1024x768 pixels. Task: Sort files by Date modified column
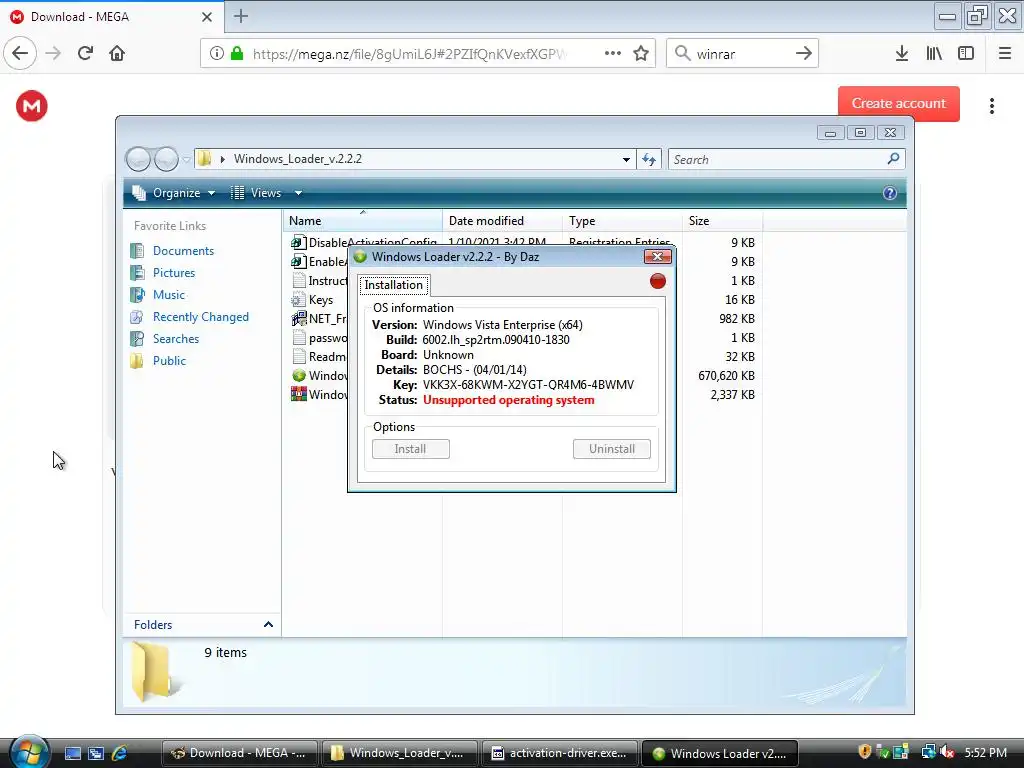click(x=502, y=221)
